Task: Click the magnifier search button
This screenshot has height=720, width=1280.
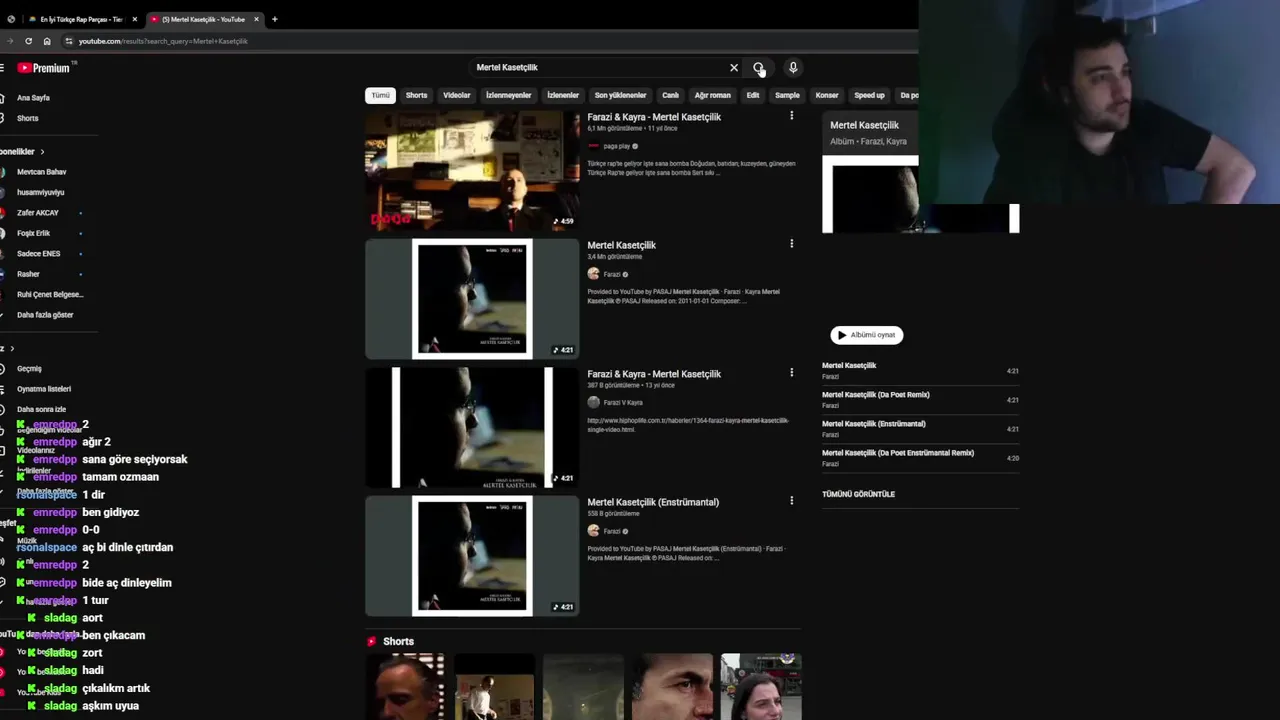Action: 759,68
